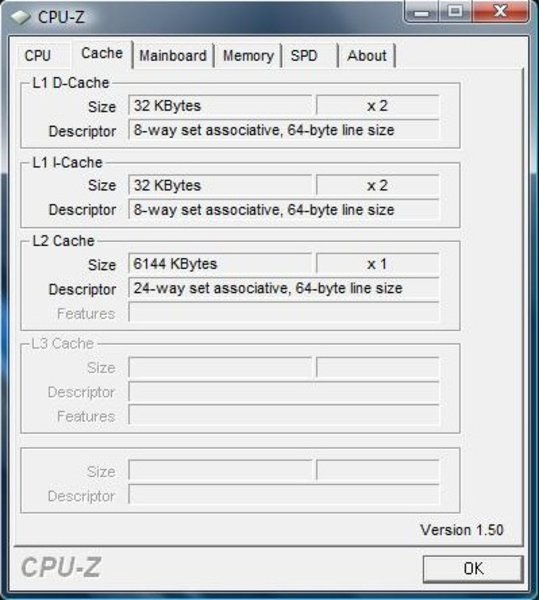Click L1 I-Cache count field x 2
This screenshot has height=600, width=539.
[378, 185]
